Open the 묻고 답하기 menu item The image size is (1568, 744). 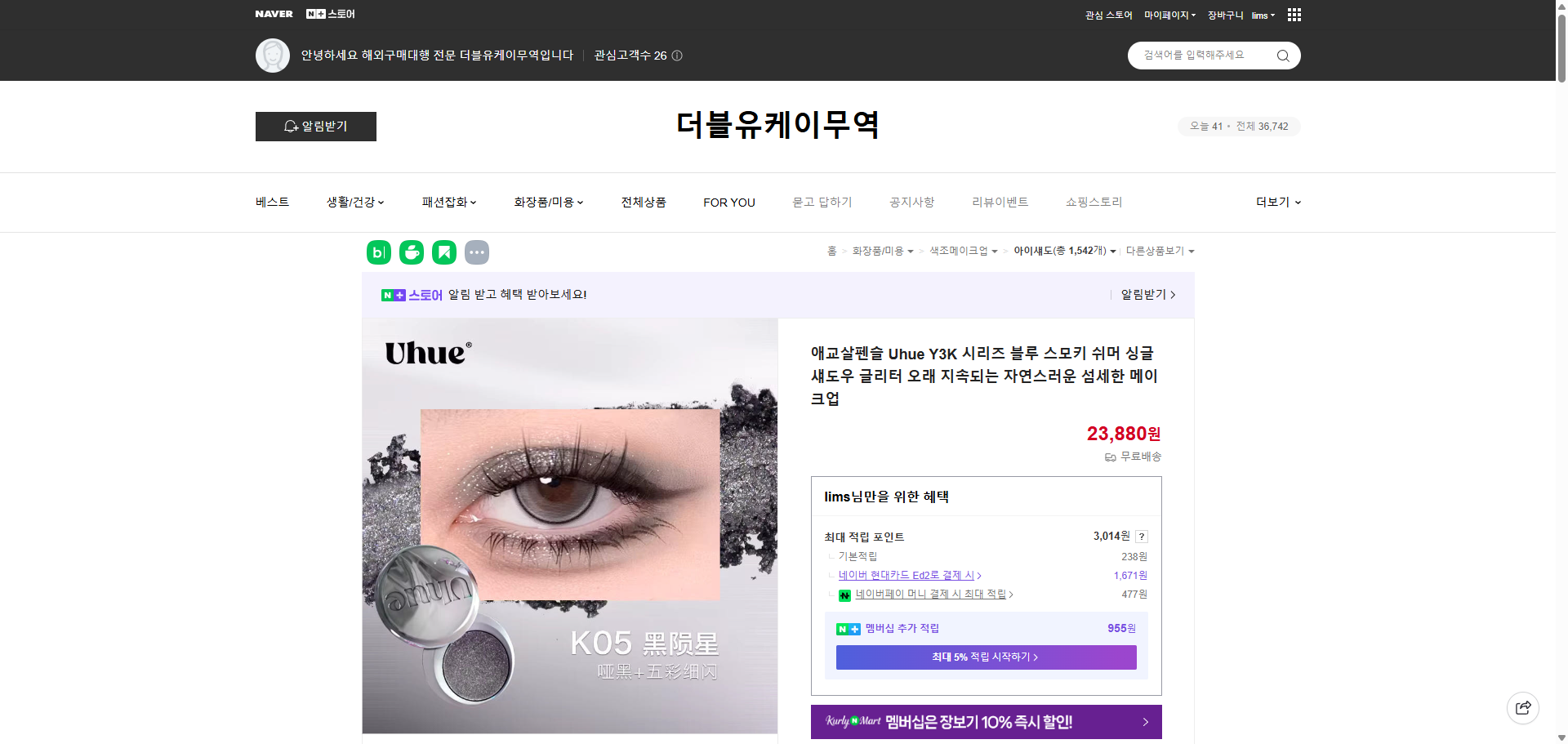tap(822, 202)
